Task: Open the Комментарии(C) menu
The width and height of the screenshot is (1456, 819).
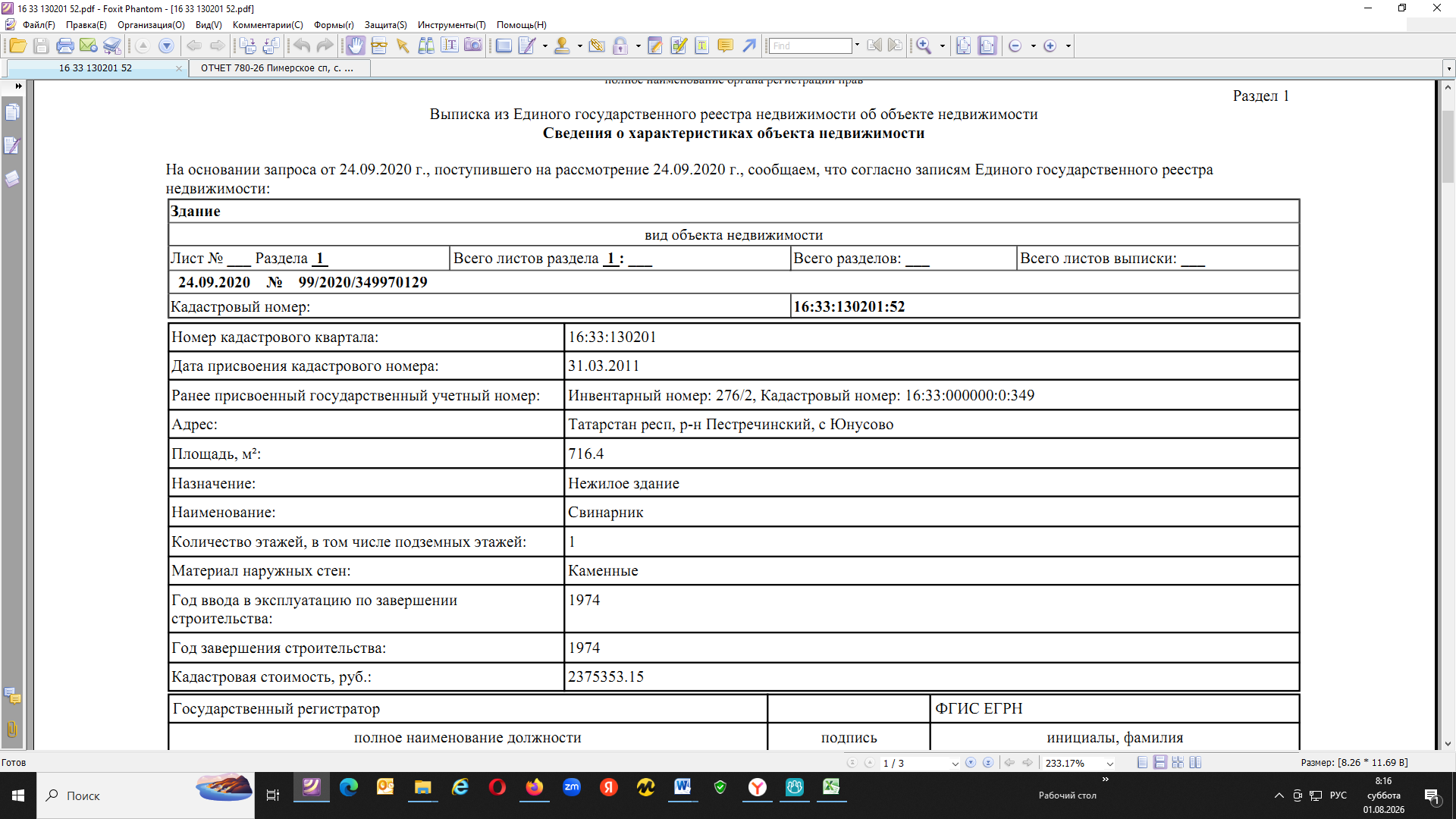Action: (x=268, y=25)
